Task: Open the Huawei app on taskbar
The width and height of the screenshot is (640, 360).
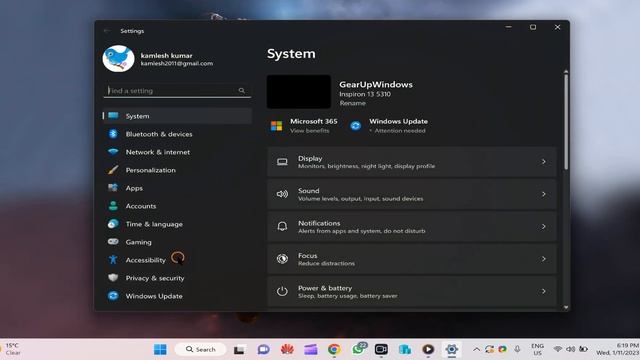Action: click(x=287, y=349)
